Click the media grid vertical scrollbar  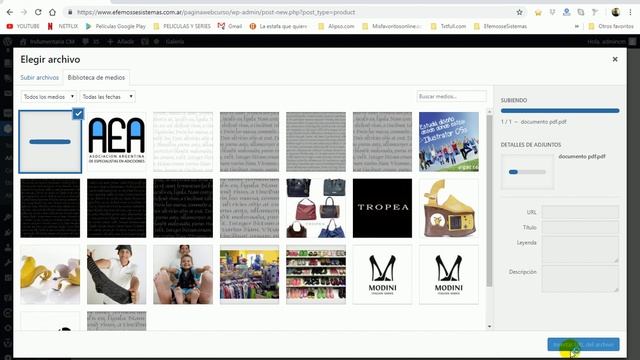tap(489, 201)
